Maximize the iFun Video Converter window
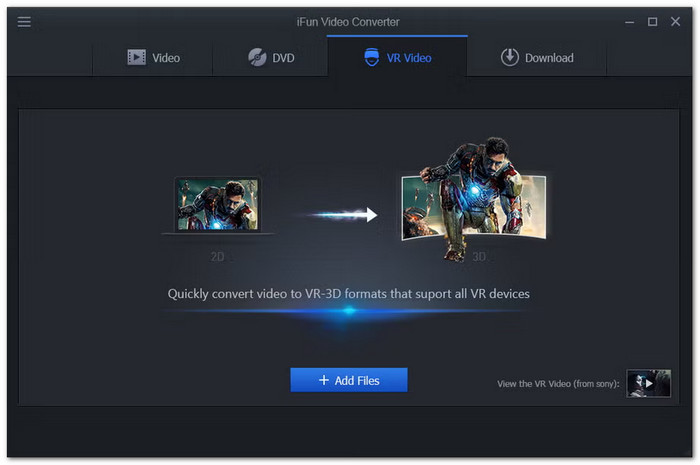This screenshot has width=700, height=465. pyautogui.click(x=652, y=22)
